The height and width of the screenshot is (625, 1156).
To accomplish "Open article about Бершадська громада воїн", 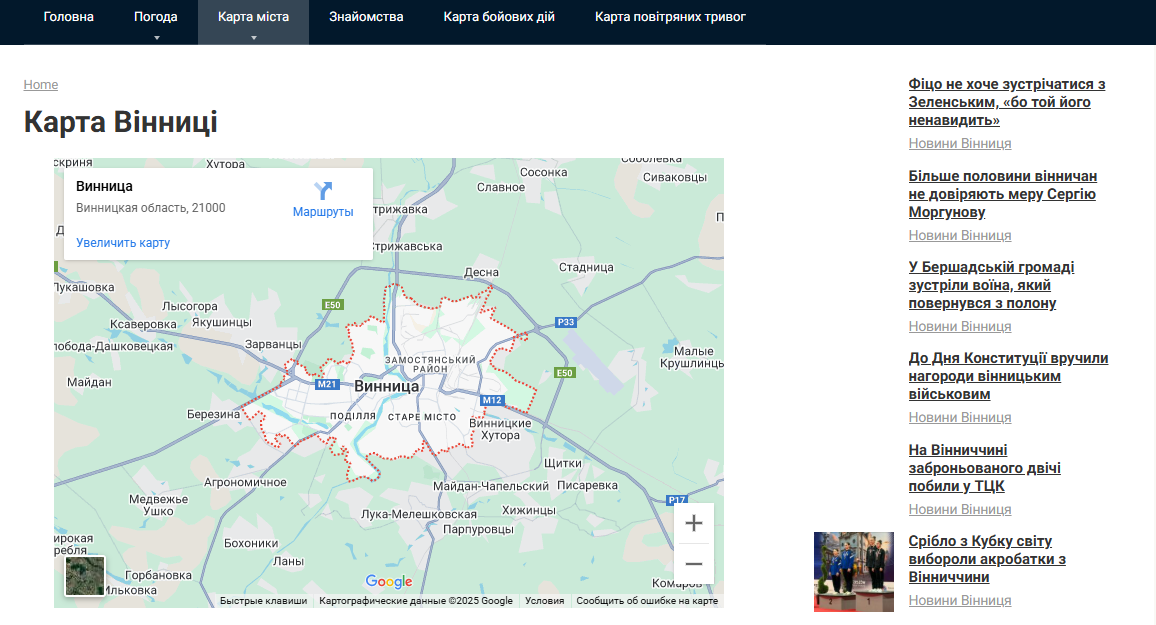I will coord(992,284).
